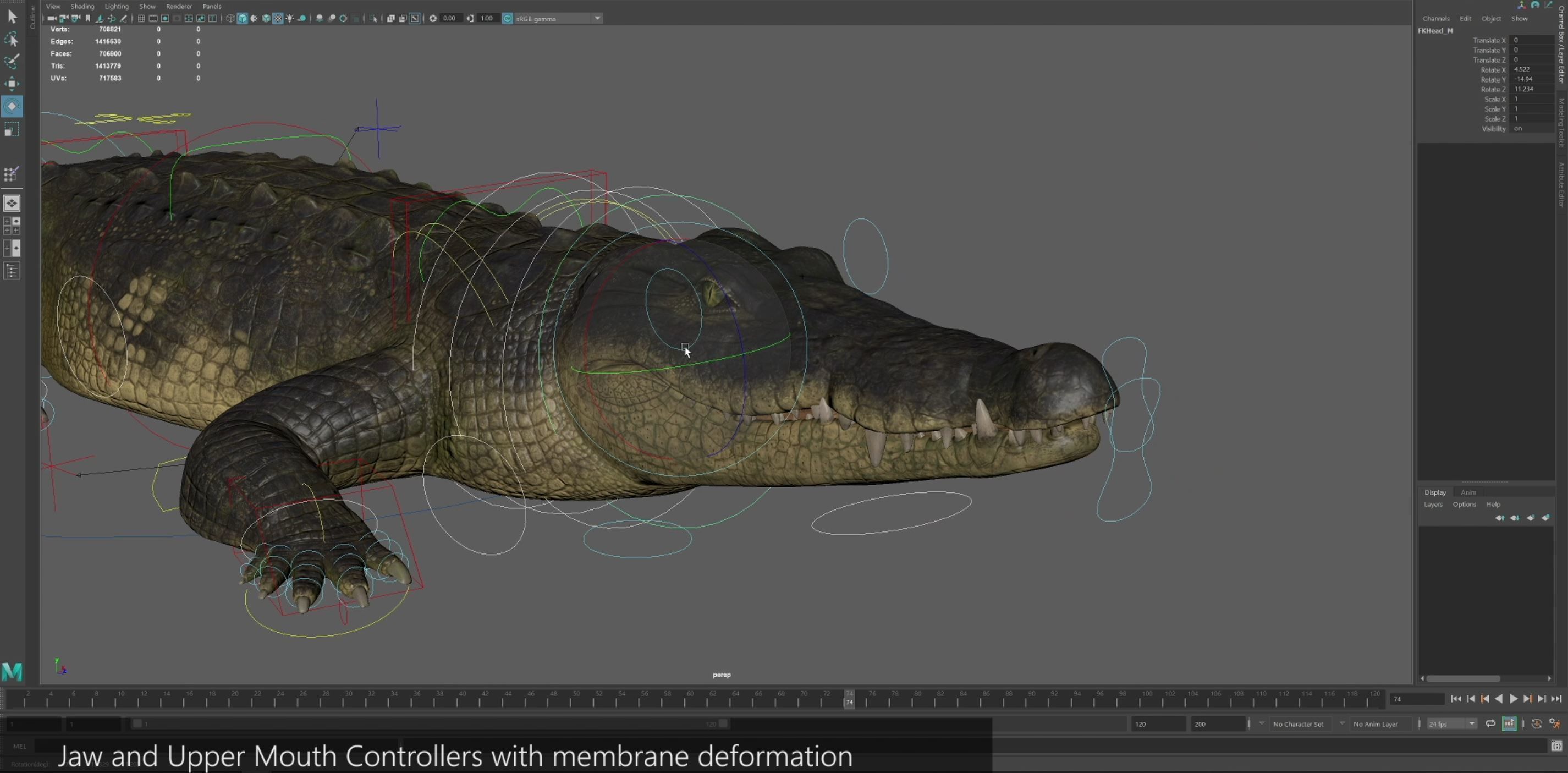Image resolution: width=1568 pixels, height=773 pixels.
Task: Toggle the resolution gate icon
Action: tap(165, 18)
